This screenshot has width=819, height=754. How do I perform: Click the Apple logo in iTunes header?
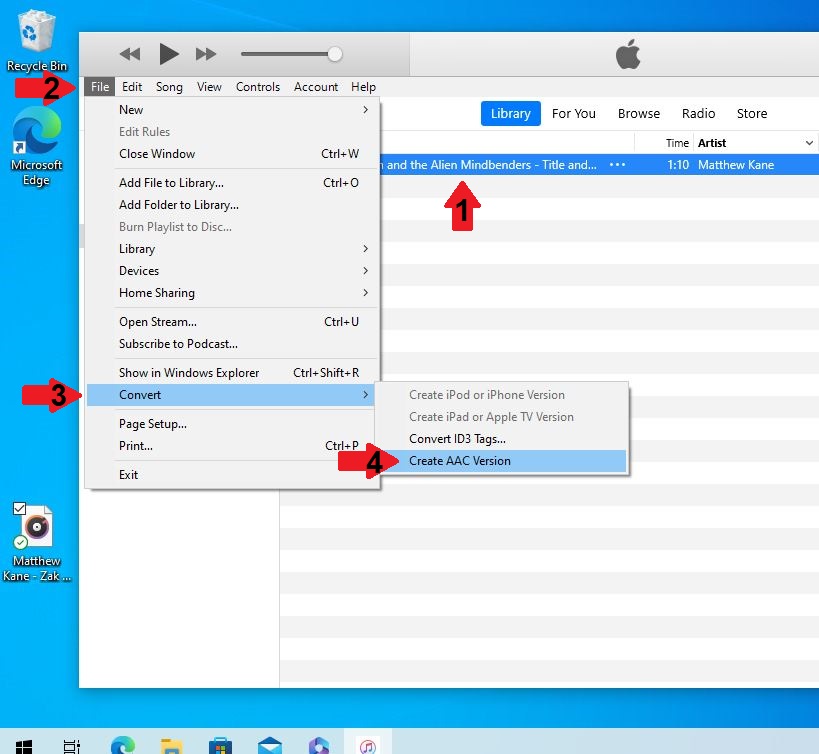628,54
